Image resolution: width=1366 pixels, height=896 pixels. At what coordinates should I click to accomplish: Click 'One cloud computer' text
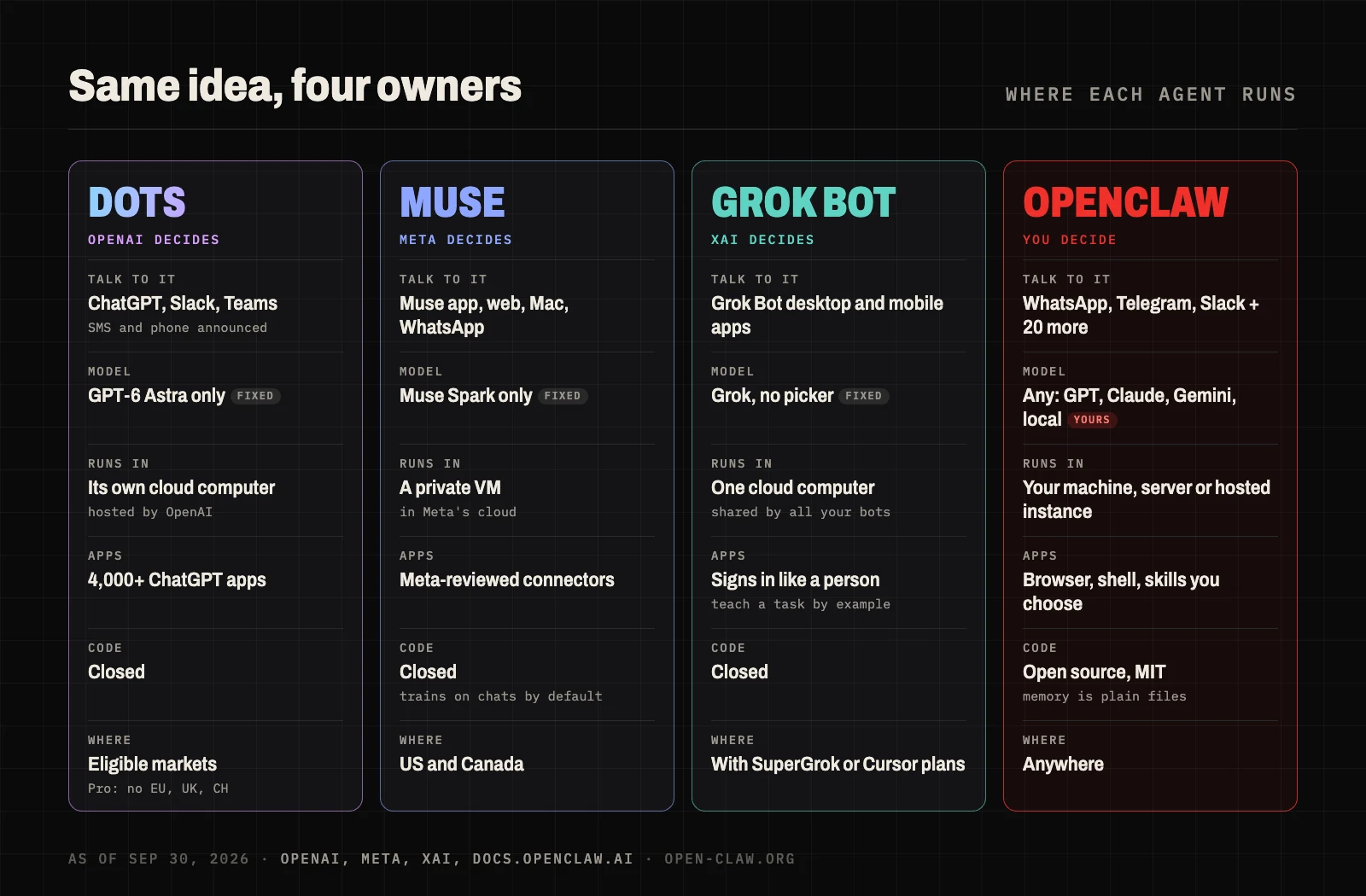[793, 488]
